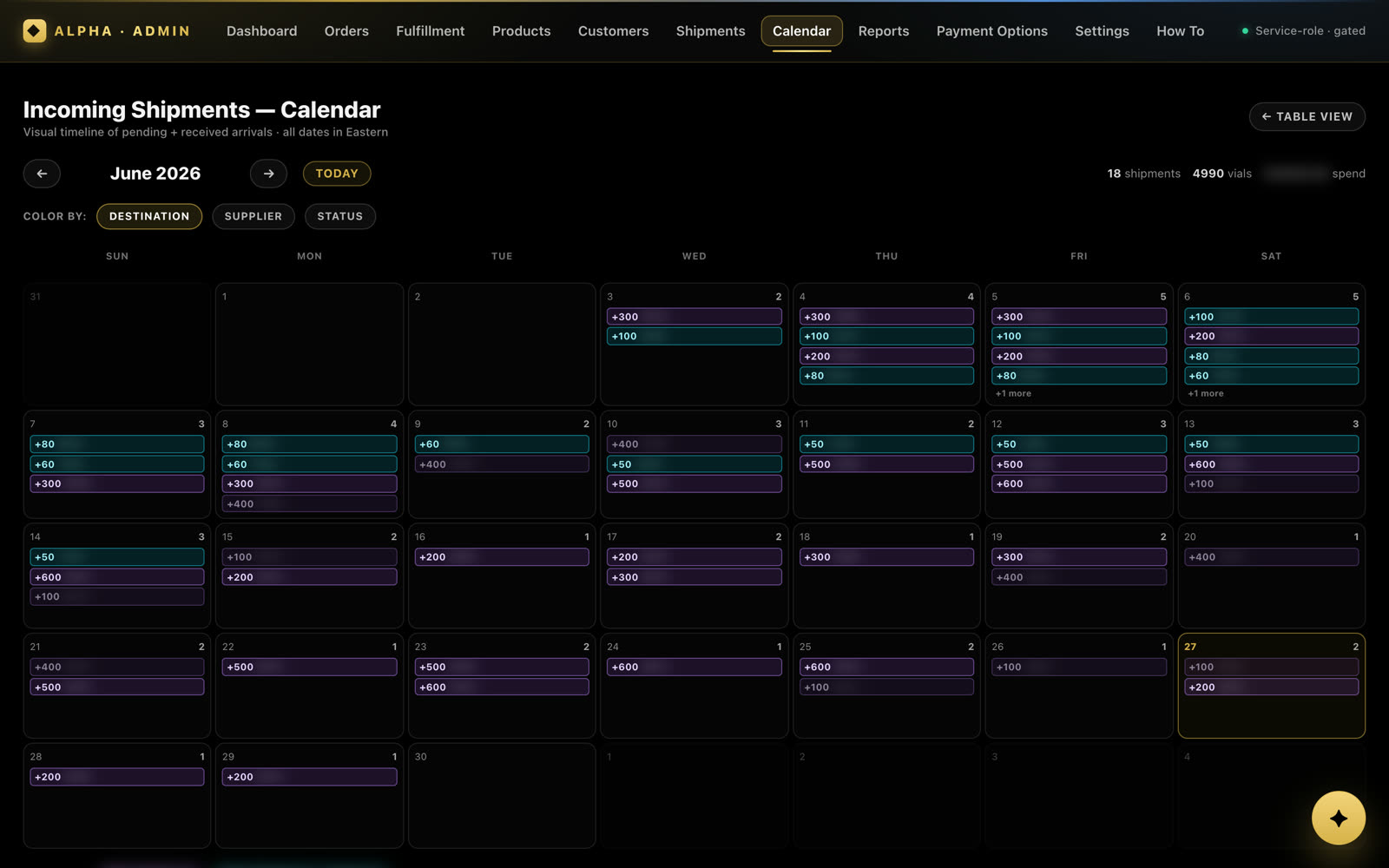Open the +400 shipment on June 10
This screenshot has height=868, width=1389.
coord(694,444)
